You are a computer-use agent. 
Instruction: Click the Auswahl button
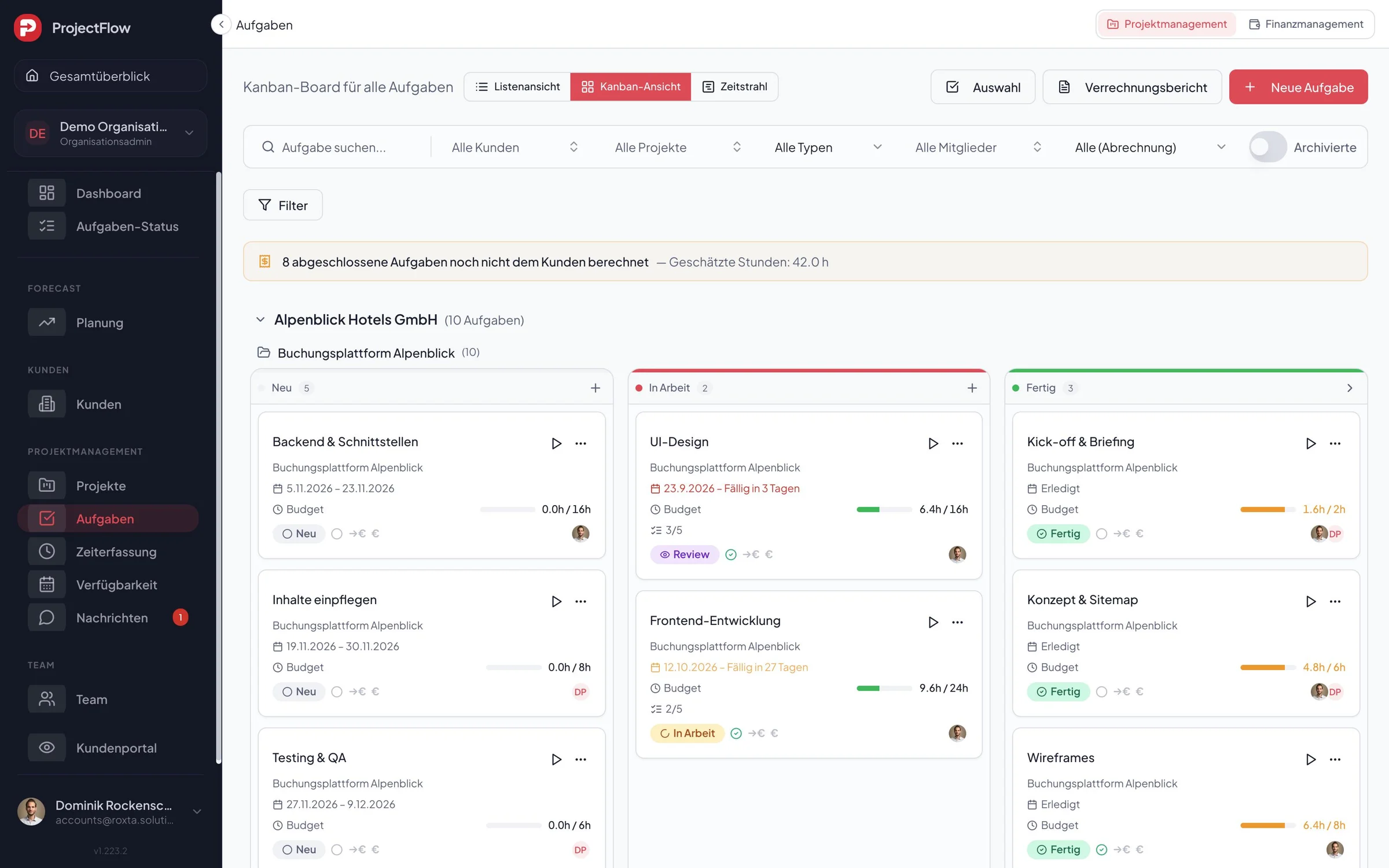coord(983,87)
